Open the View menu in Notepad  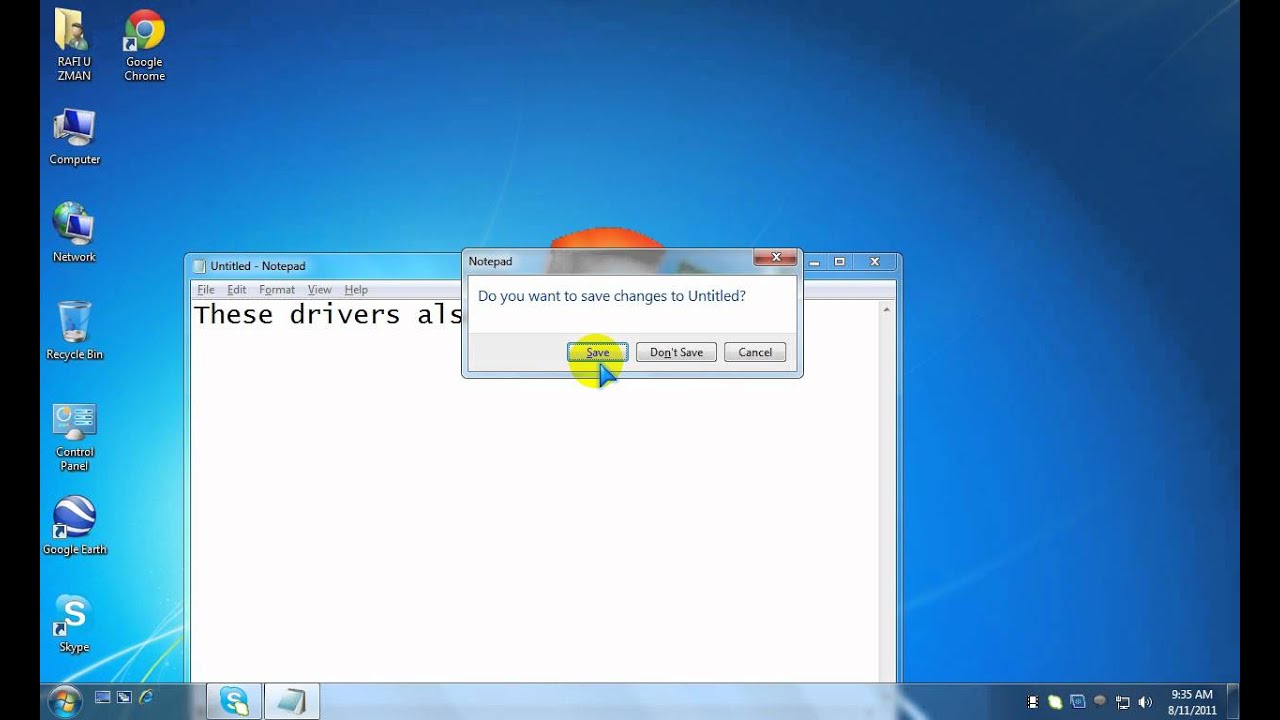tap(319, 290)
